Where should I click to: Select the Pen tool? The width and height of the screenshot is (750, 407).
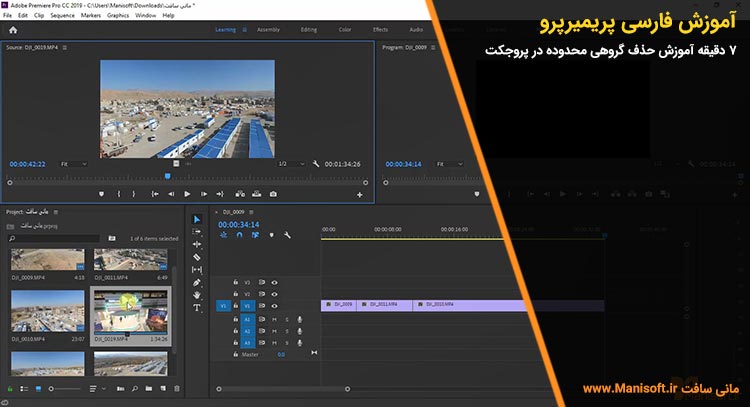pos(197,283)
